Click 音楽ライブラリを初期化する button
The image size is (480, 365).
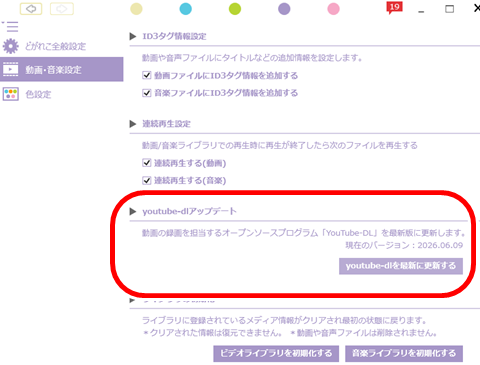(404, 353)
